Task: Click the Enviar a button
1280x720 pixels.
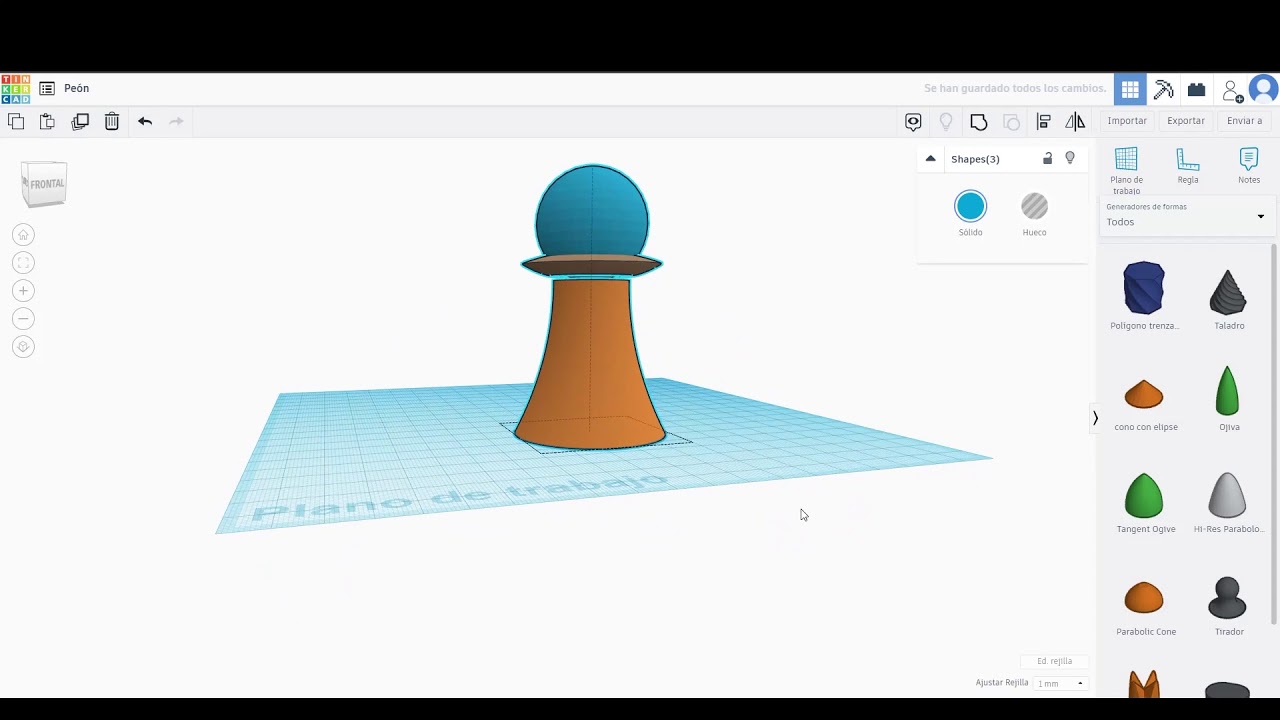Action: click(1244, 121)
